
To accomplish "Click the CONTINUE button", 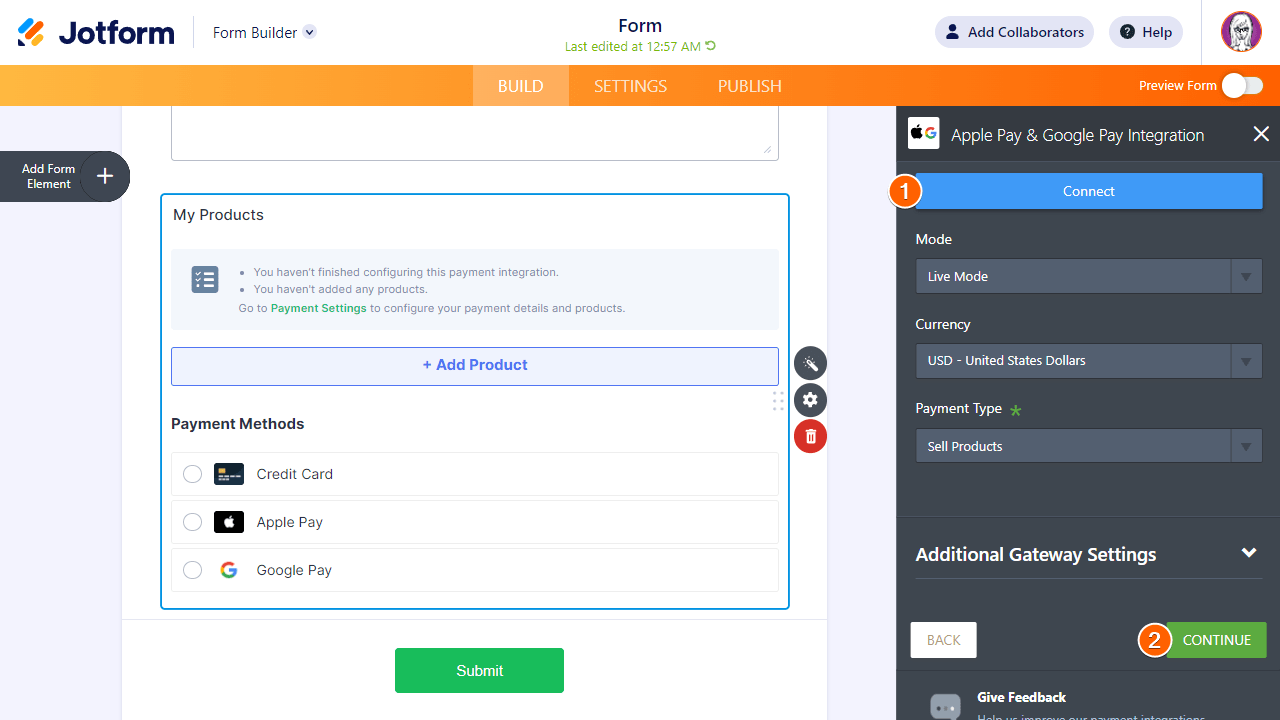I will (x=1217, y=640).
